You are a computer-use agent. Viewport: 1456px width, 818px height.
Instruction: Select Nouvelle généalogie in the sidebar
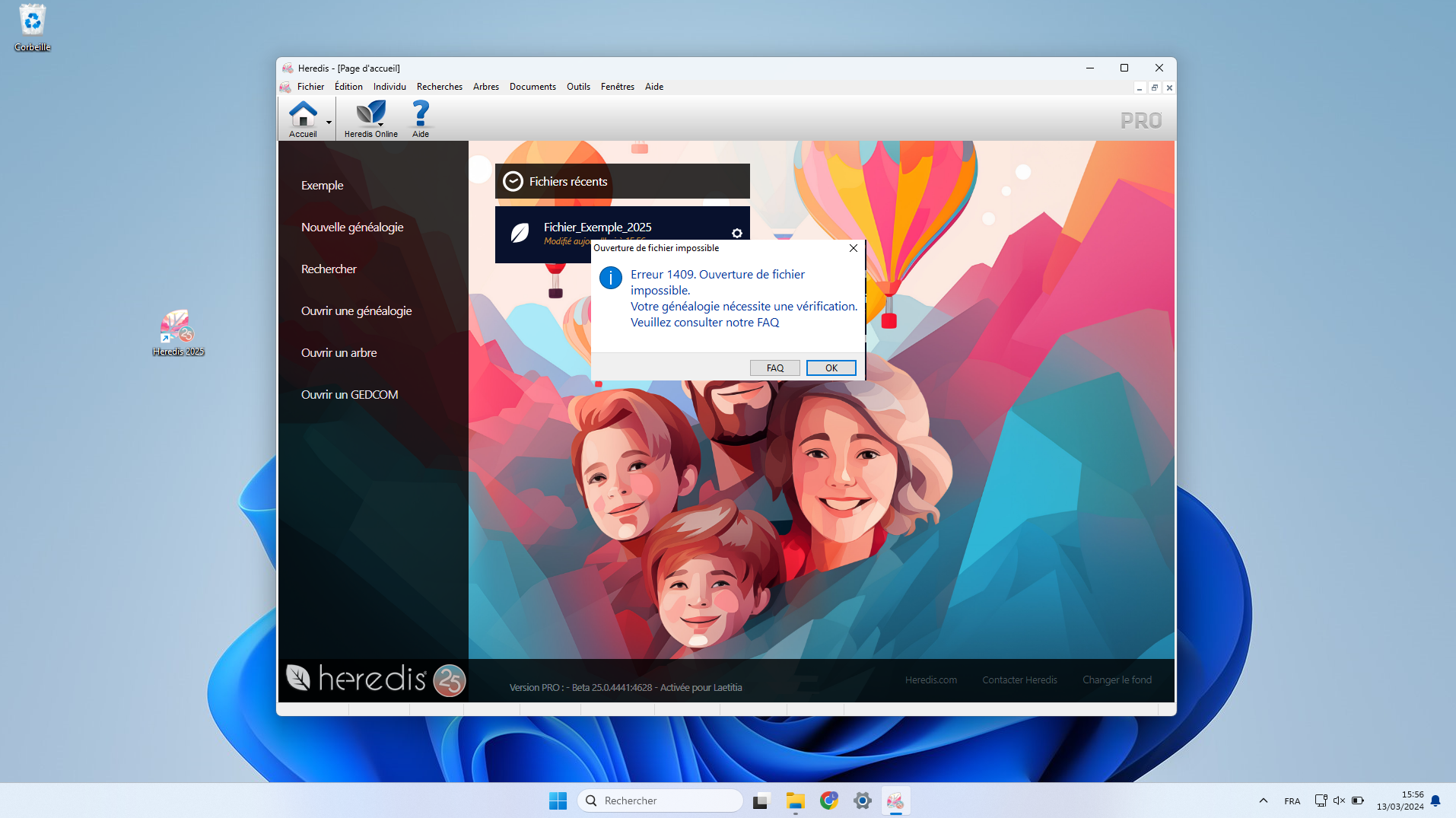(x=352, y=228)
